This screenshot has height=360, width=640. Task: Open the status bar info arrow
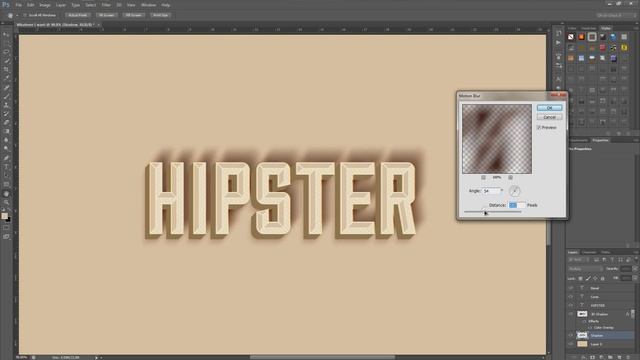point(97,358)
